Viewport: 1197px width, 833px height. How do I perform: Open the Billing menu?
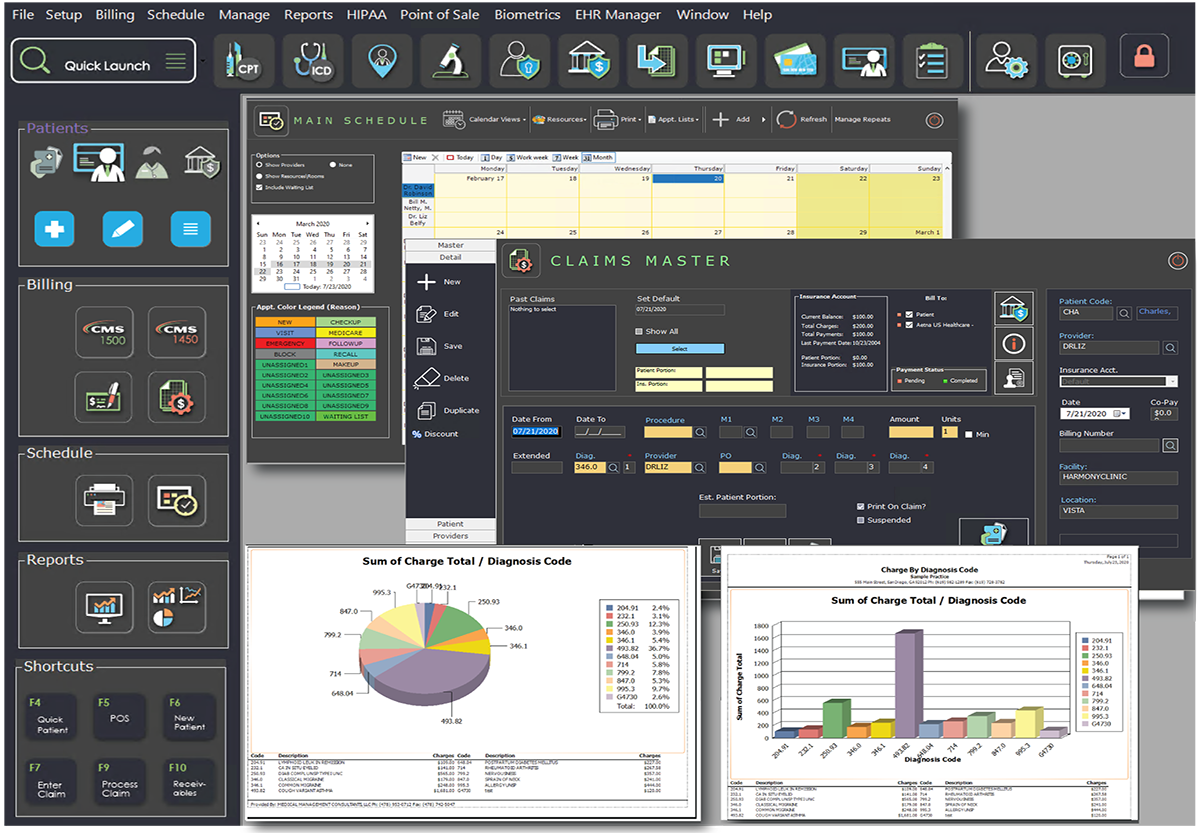pos(115,15)
